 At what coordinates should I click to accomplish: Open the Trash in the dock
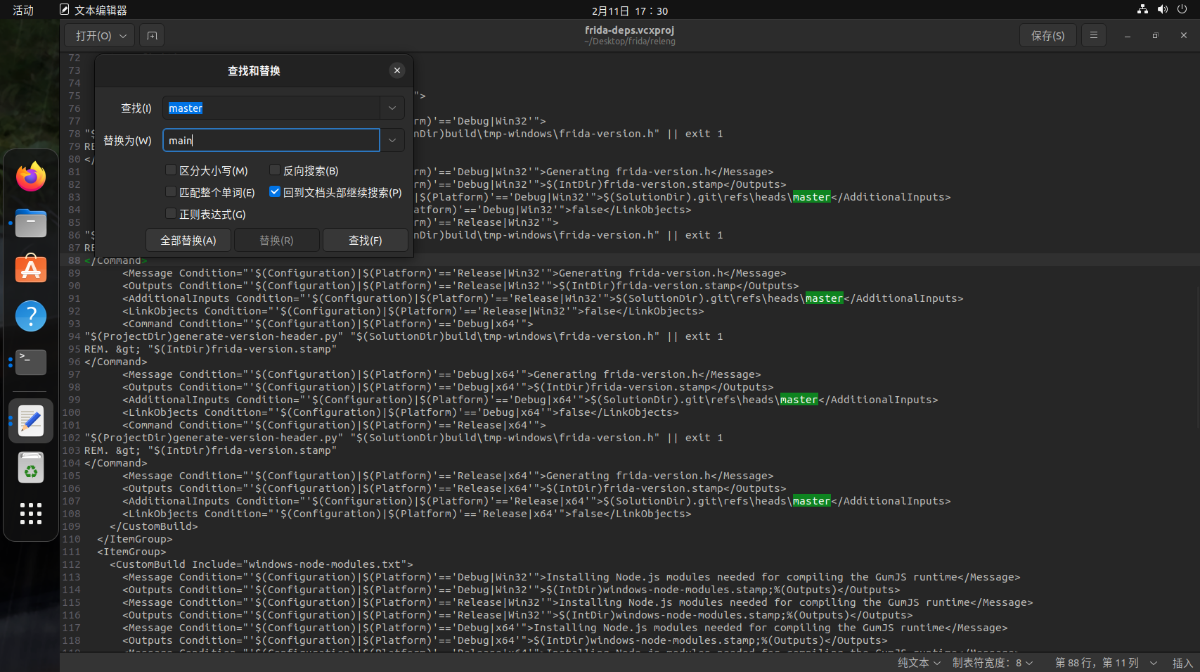(31, 467)
